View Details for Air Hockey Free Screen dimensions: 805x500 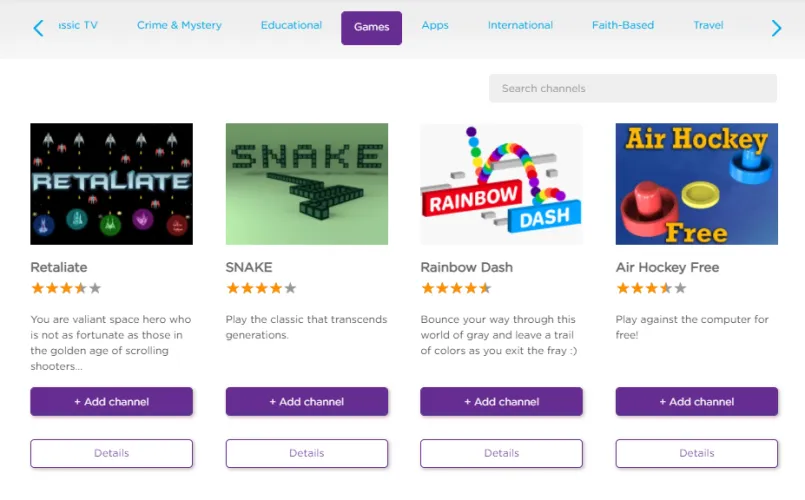(696, 453)
